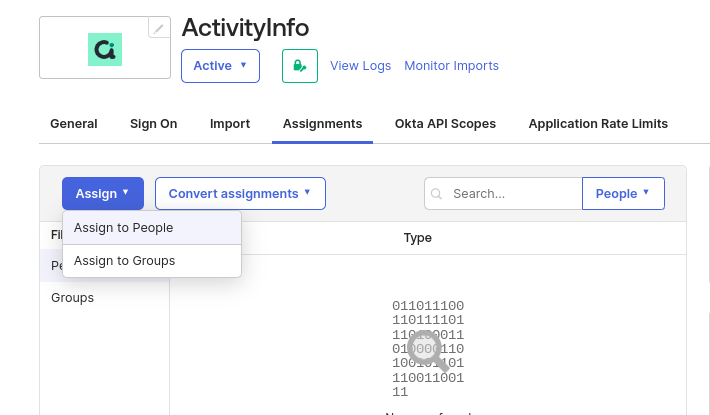The height and width of the screenshot is (415, 710).
Task: Switch to the Import tab
Action: (x=230, y=124)
